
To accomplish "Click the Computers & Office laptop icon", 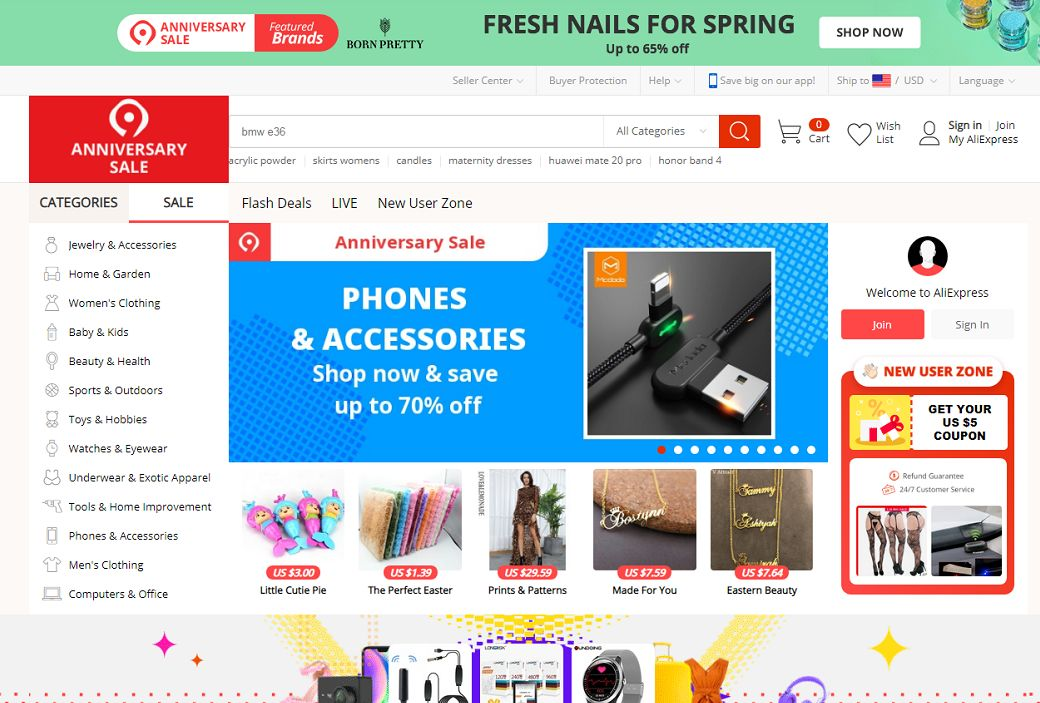I will (52, 594).
